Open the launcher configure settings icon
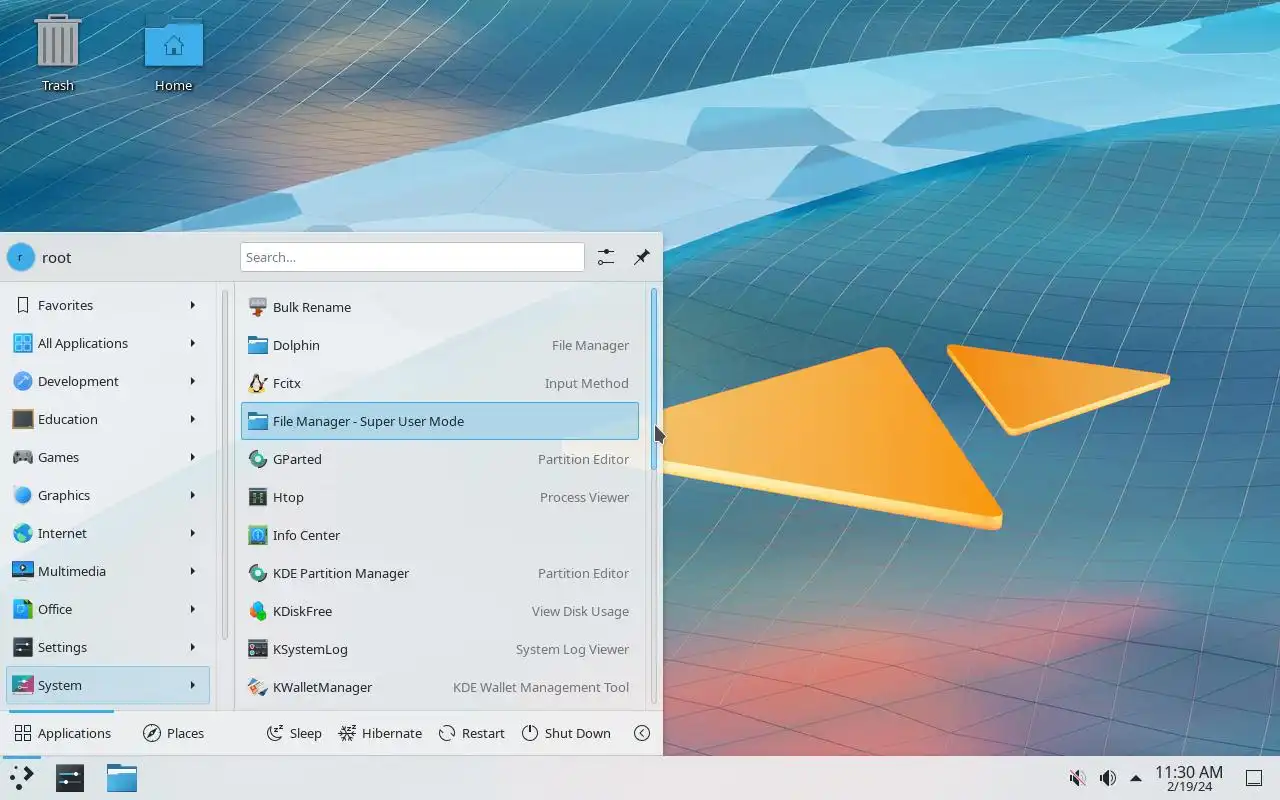This screenshot has width=1280, height=800. pyautogui.click(x=606, y=257)
